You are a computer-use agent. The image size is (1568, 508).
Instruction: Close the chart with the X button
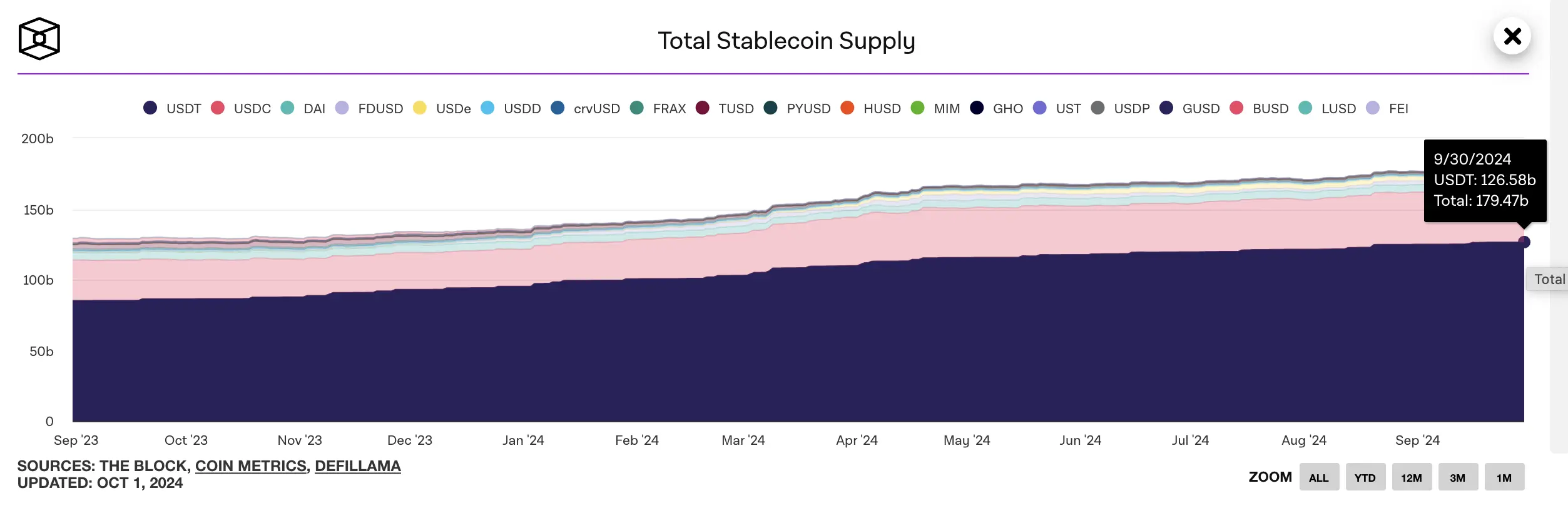(1512, 36)
